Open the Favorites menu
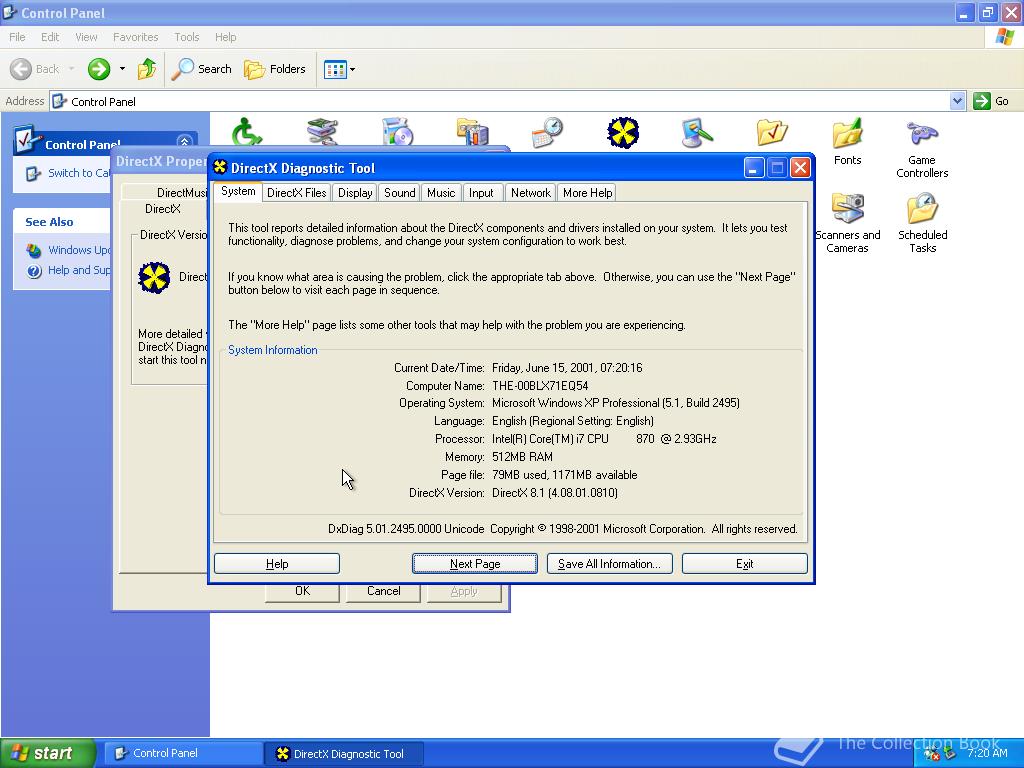The height and width of the screenshot is (768, 1024). (x=135, y=37)
